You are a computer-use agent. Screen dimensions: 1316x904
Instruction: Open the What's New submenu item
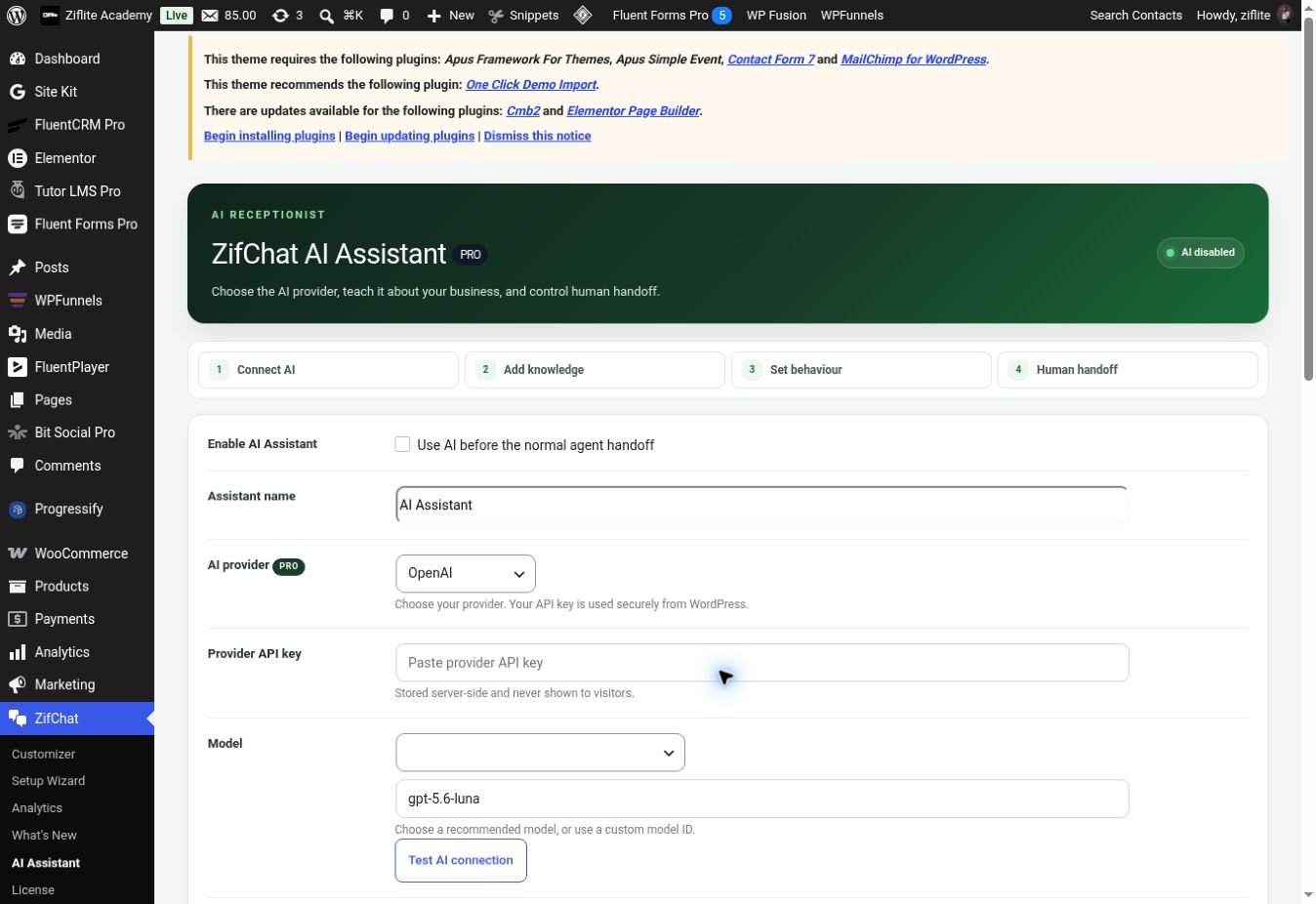tap(44, 836)
